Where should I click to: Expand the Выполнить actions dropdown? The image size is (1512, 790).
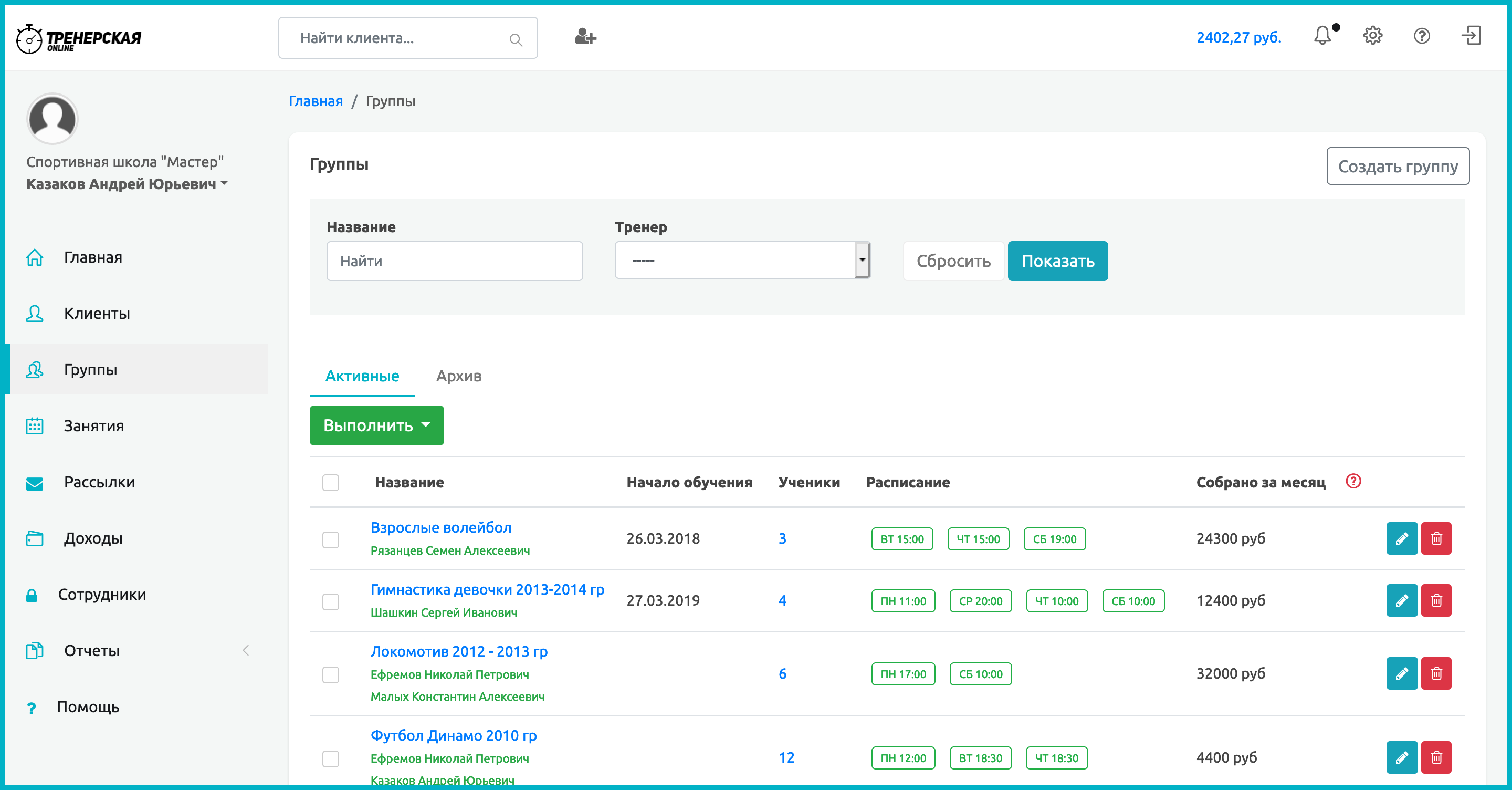coord(376,425)
